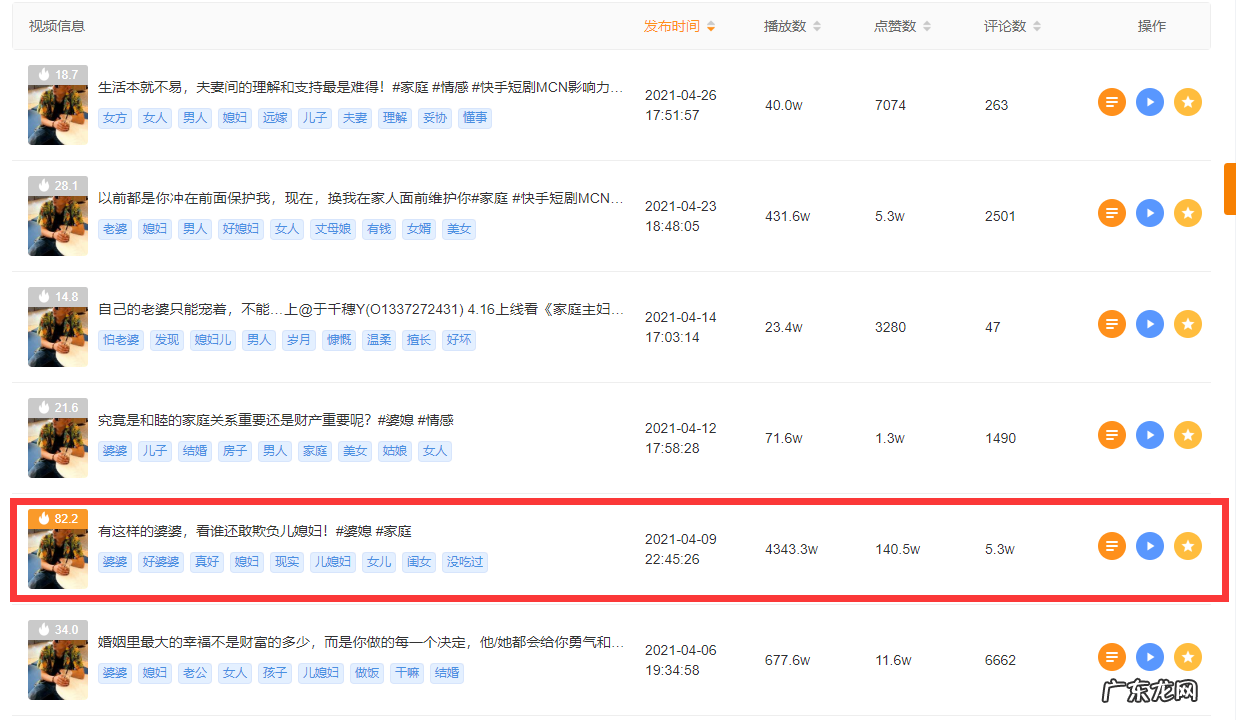Select the 夫妻 tag on the first video
The height and width of the screenshot is (720, 1236).
354,117
